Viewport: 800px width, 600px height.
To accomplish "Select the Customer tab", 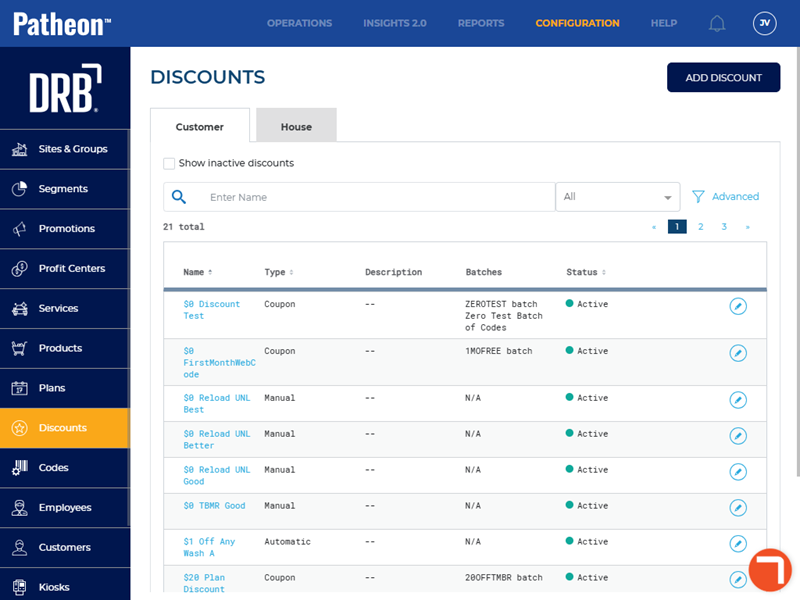I will 199,126.
